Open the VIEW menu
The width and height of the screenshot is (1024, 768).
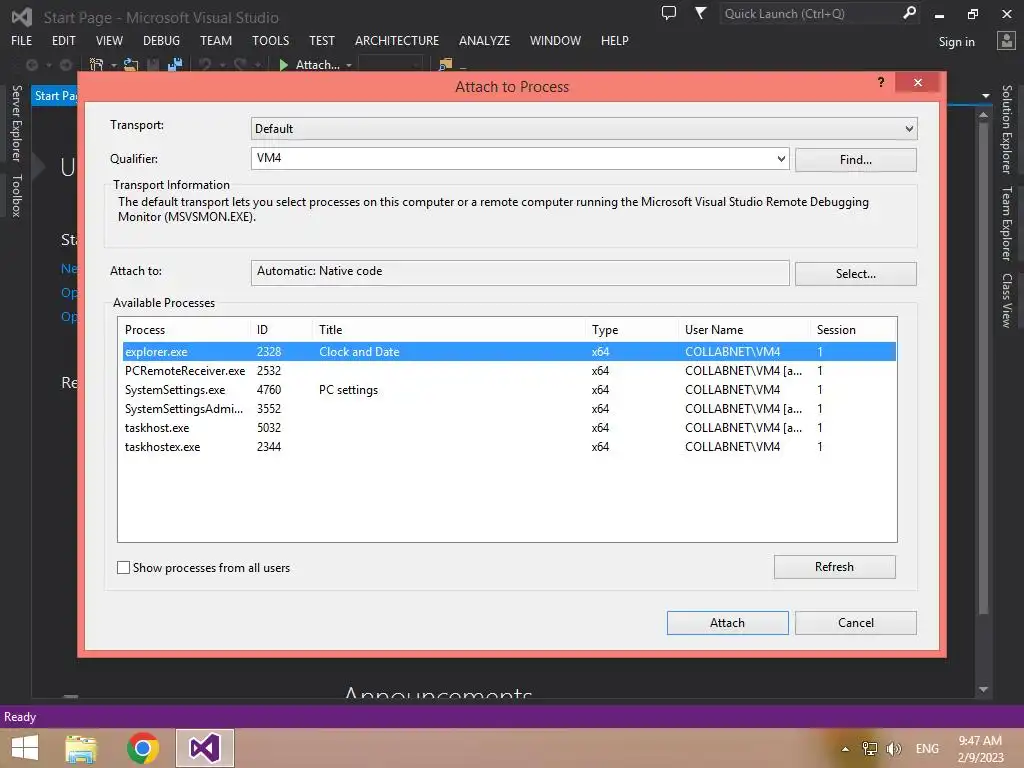[x=109, y=40]
